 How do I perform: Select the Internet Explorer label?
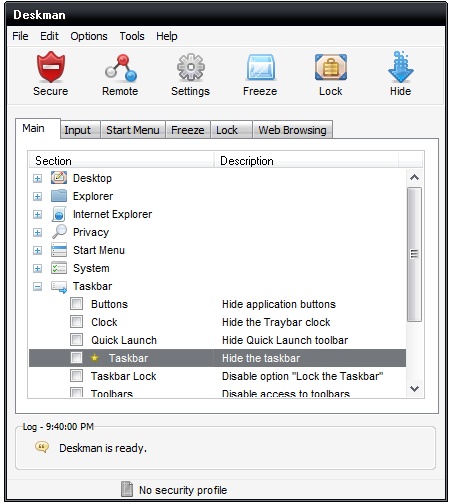click(112, 214)
